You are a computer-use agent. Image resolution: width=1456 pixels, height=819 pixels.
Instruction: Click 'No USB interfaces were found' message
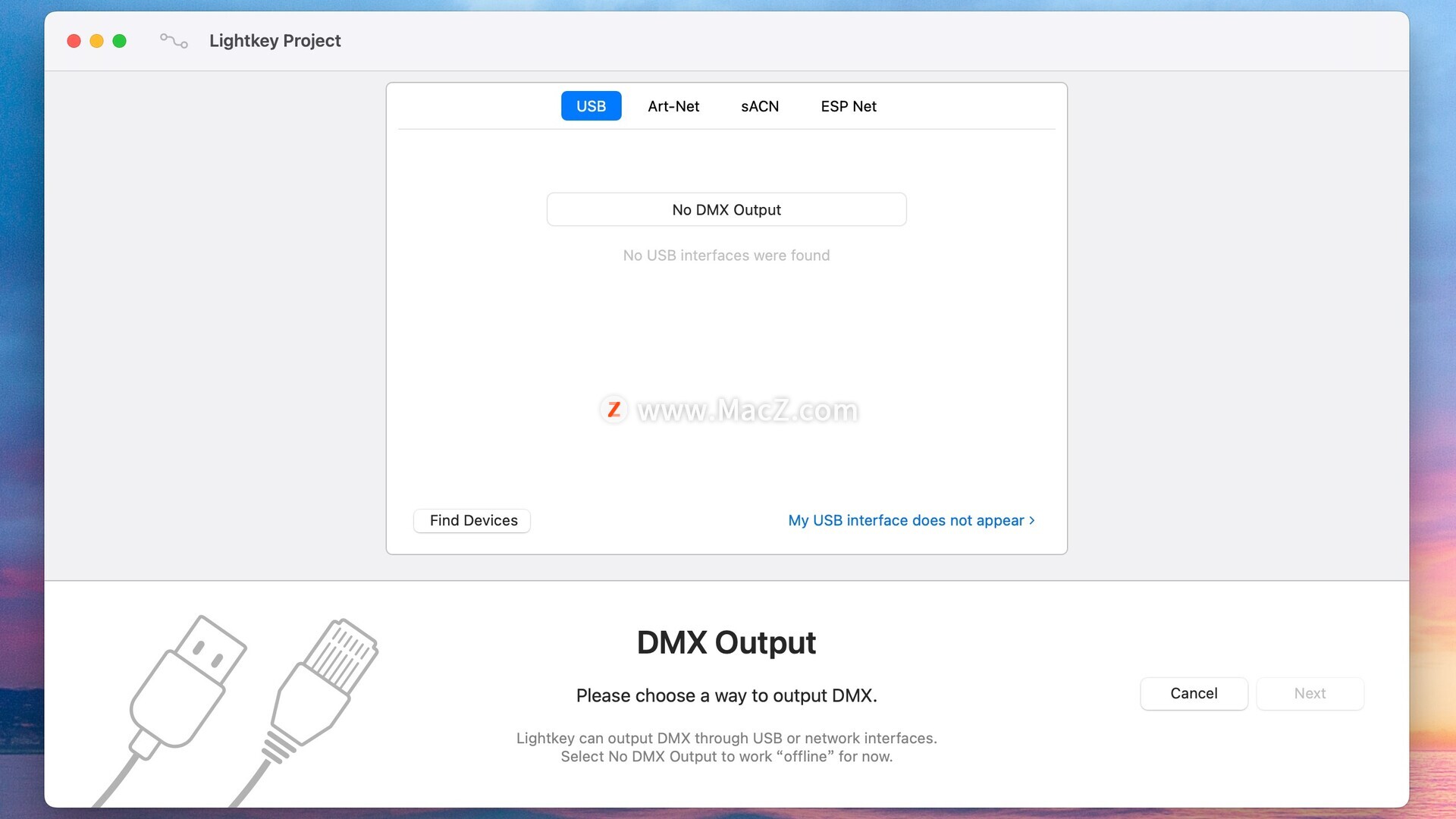(x=726, y=256)
